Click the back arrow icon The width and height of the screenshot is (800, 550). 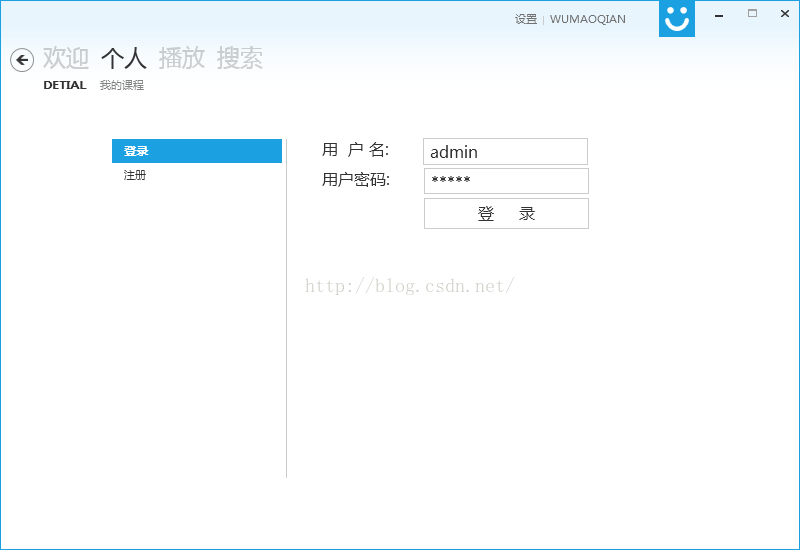tap(22, 60)
